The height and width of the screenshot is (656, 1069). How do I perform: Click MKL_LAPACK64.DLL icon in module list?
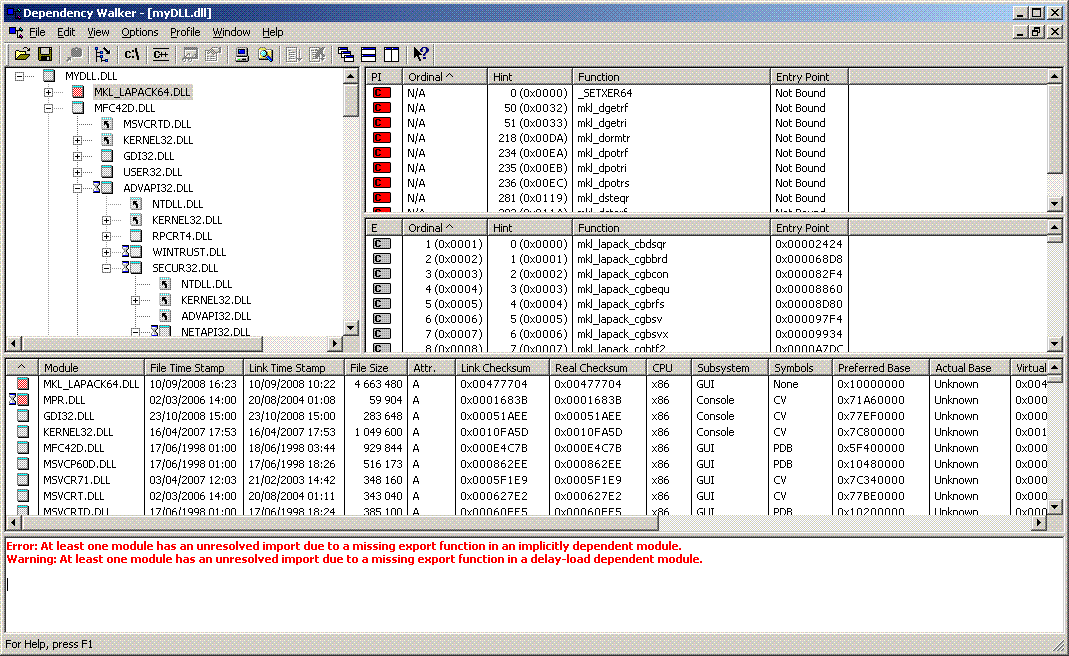23,384
